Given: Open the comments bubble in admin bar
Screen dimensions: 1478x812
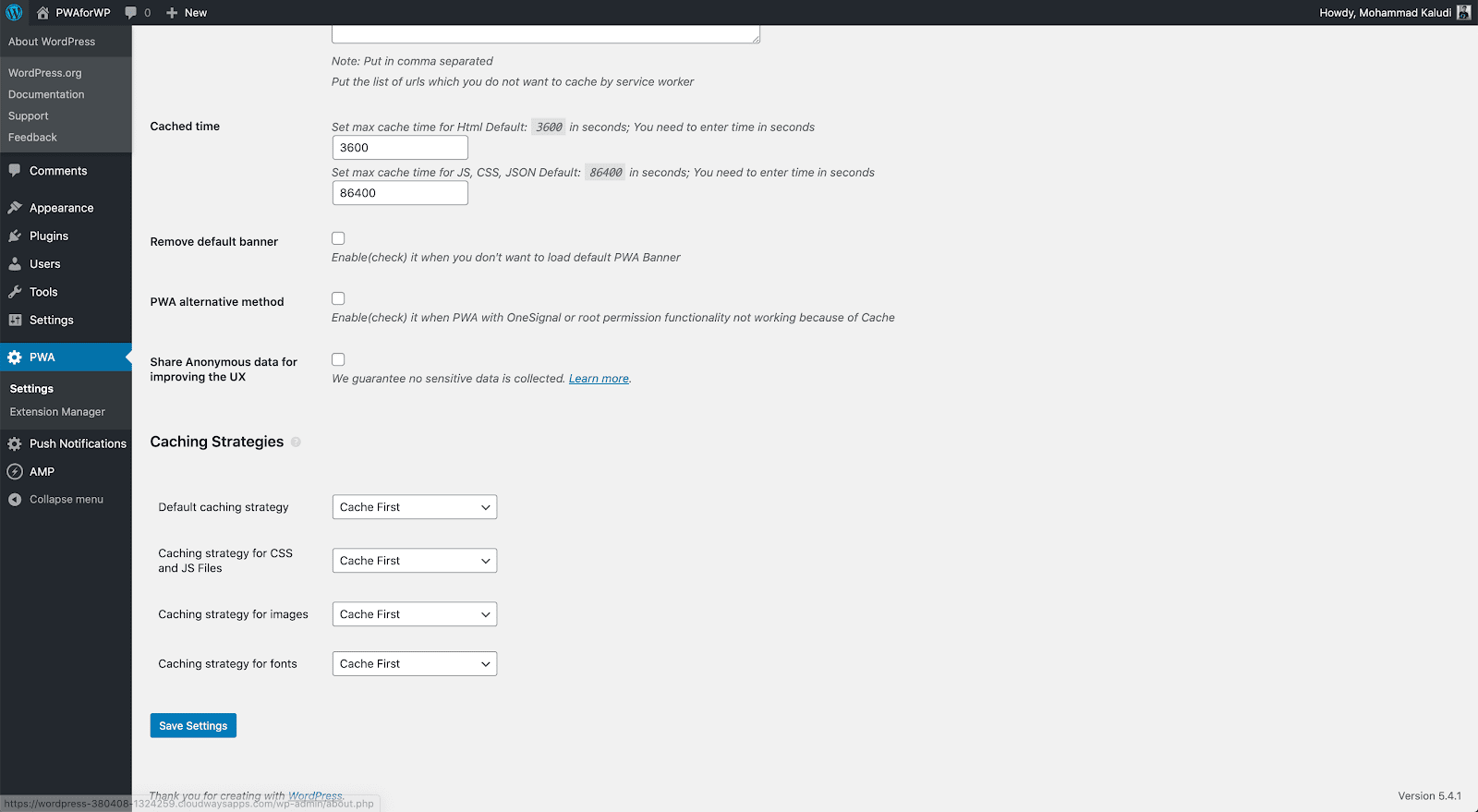Looking at the screenshot, I should click(x=131, y=13).
